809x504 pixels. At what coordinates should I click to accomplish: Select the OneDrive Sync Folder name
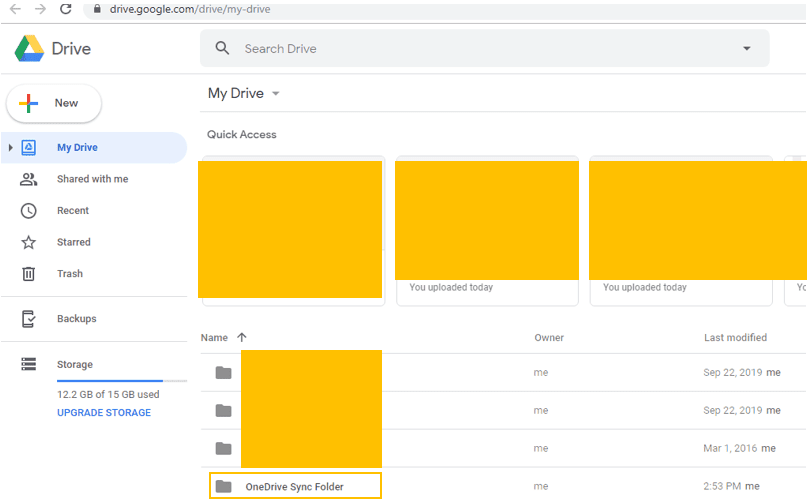pyautogui.click(x=295, y=487)
